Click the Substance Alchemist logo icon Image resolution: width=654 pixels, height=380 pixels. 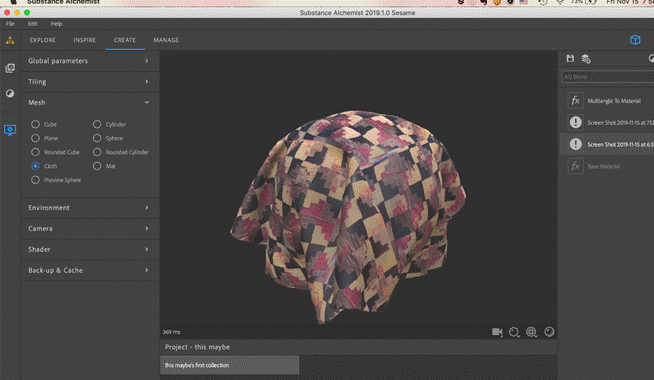[10, 40]
